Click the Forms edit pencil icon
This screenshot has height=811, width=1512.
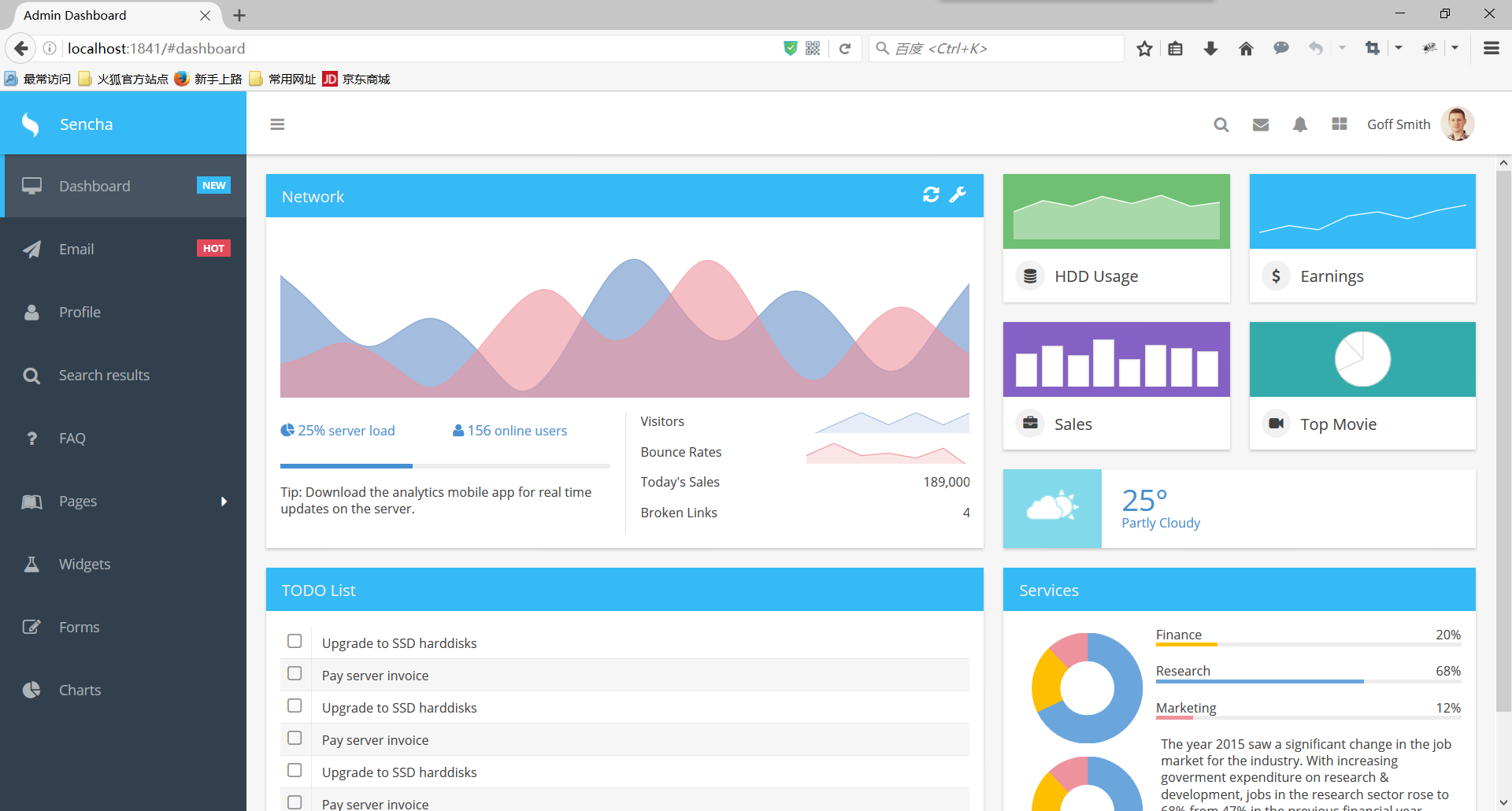(x=31, y=627)
